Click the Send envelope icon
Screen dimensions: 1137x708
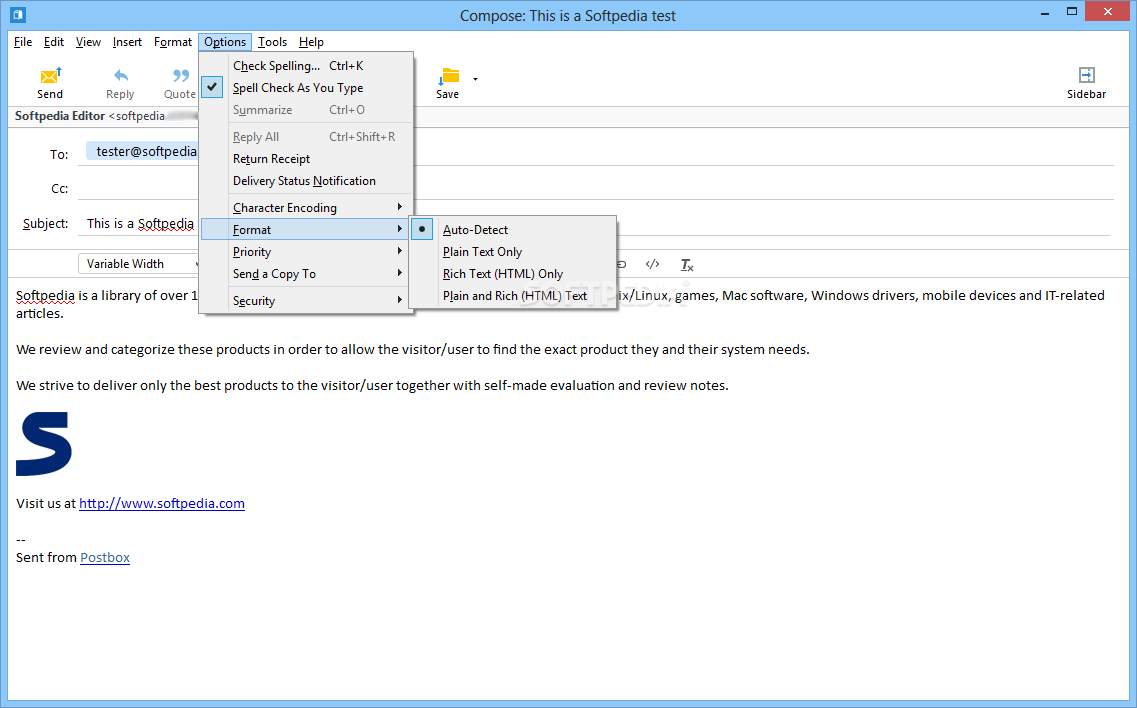click(x=50, y=75)
